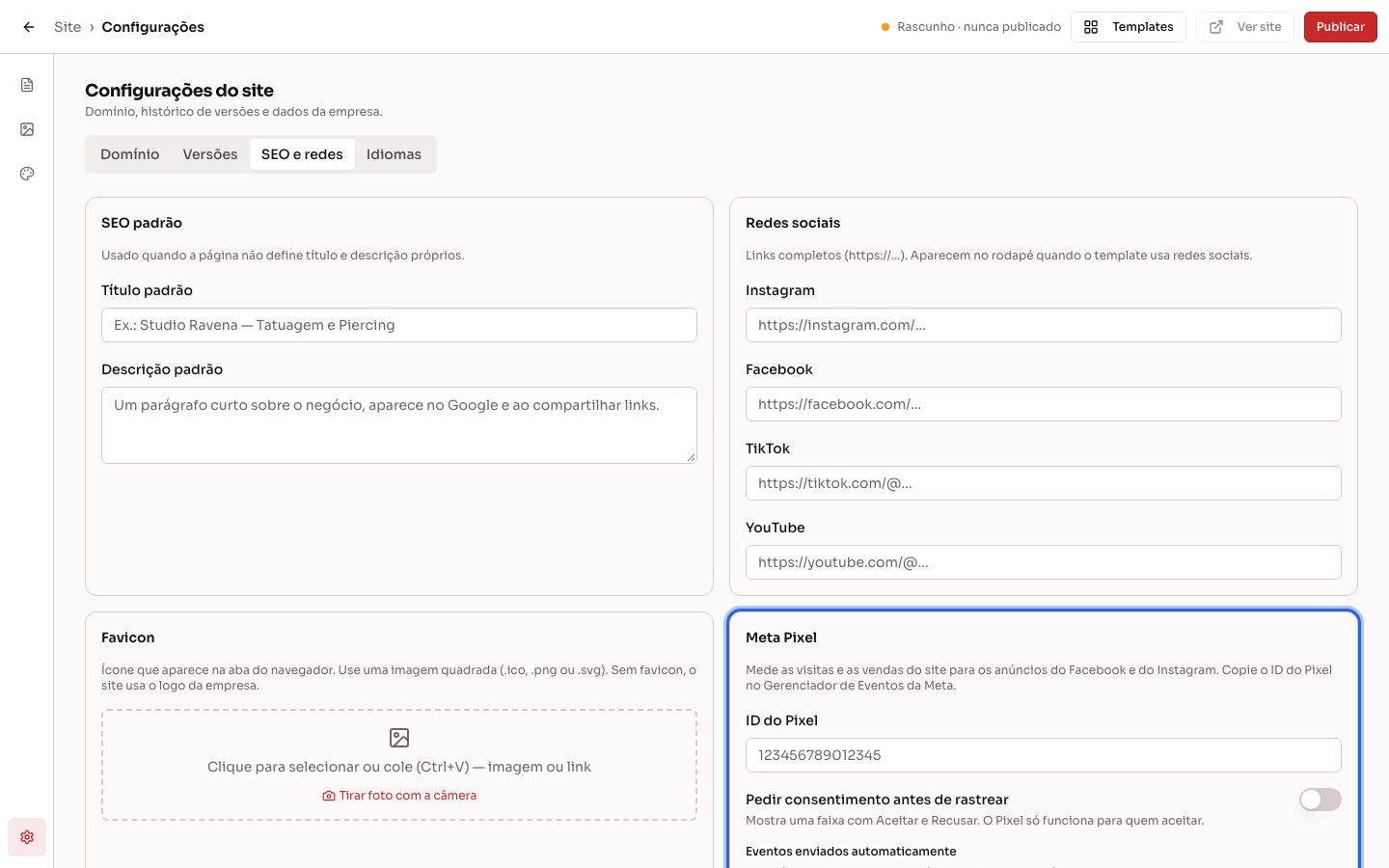
Task: Switch to the Versões tab
Action: tap(210, 154)
